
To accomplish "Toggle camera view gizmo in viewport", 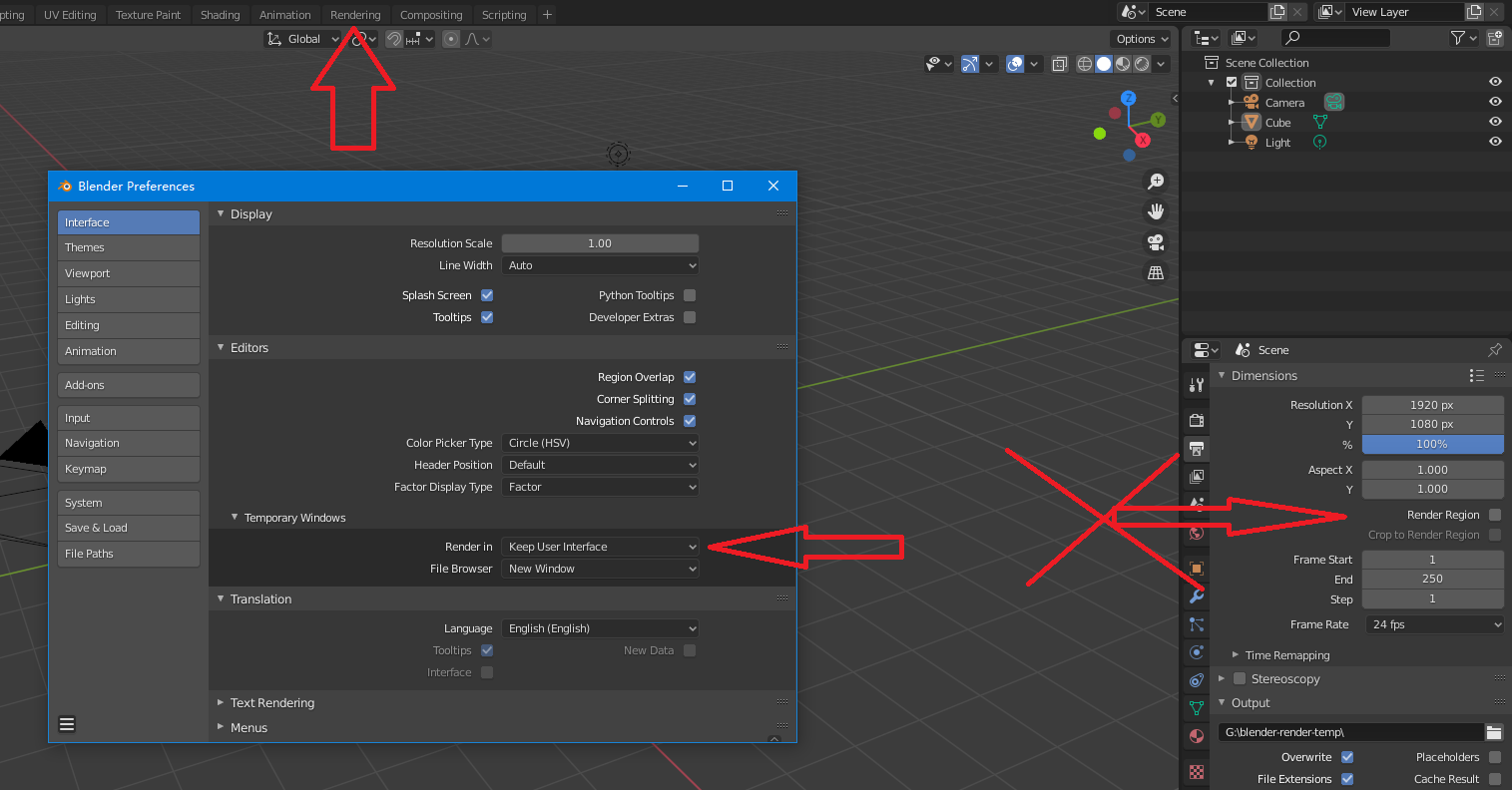I will point(1156,242).
